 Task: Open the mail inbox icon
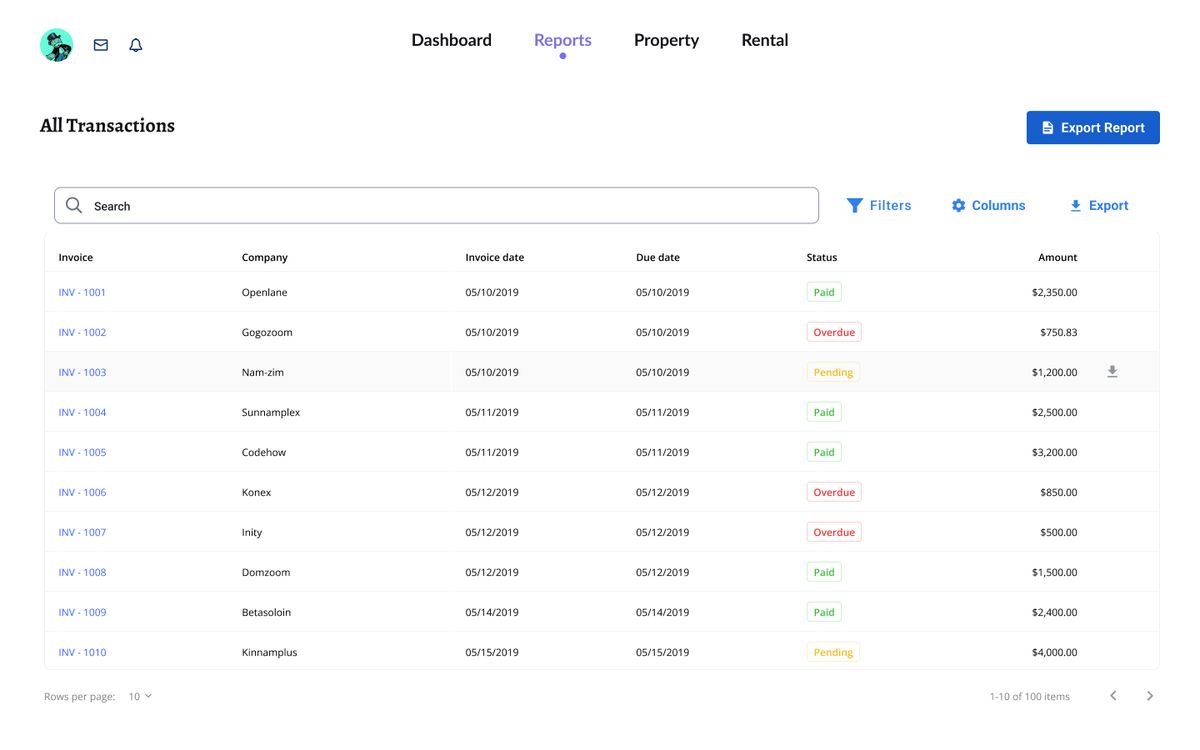point(101,45)
